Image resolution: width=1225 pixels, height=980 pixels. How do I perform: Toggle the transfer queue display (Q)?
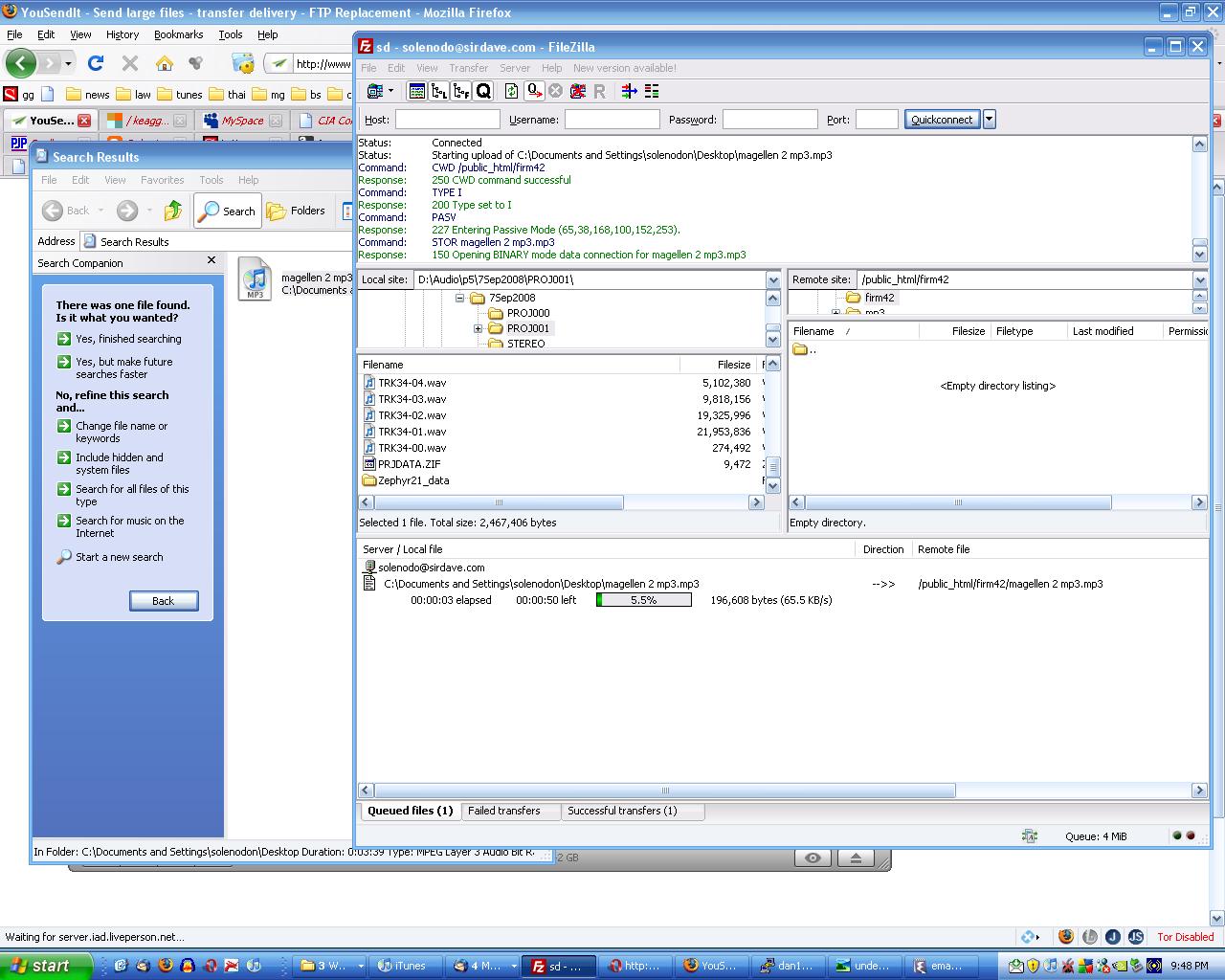coord(483,91)
